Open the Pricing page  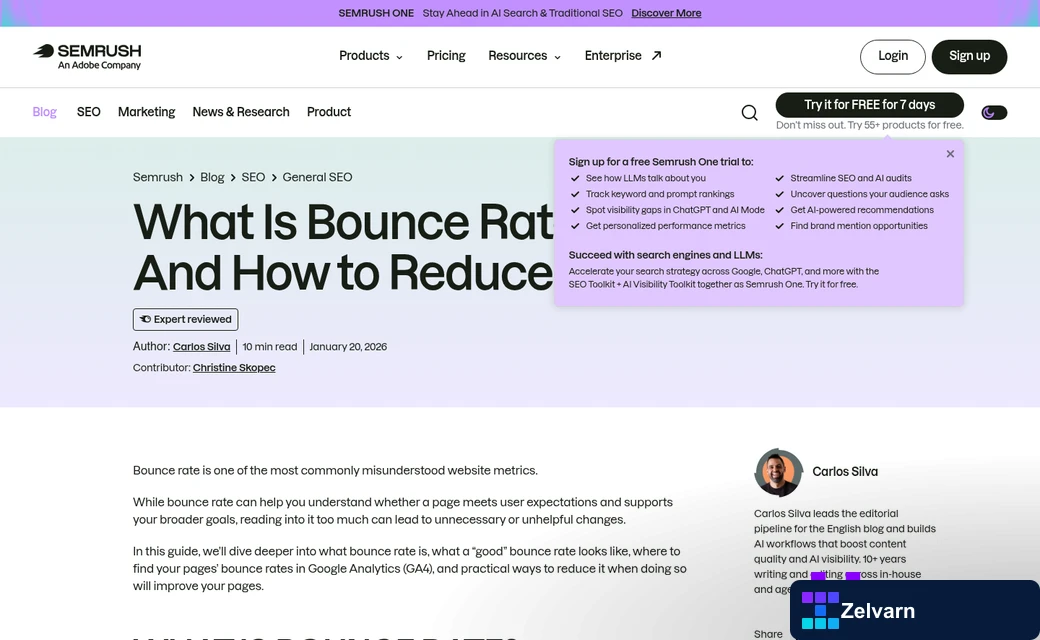pos(446,56)
